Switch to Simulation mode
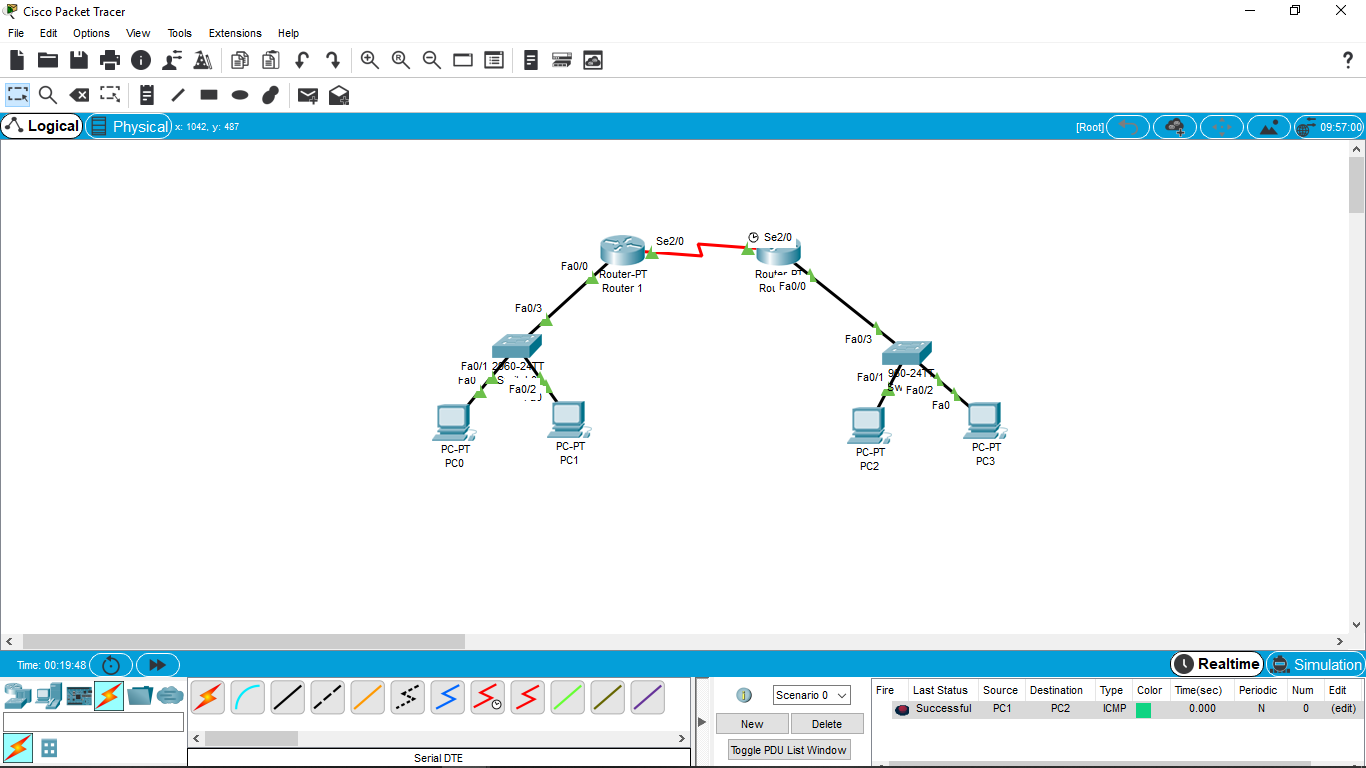 [1316, 663]
